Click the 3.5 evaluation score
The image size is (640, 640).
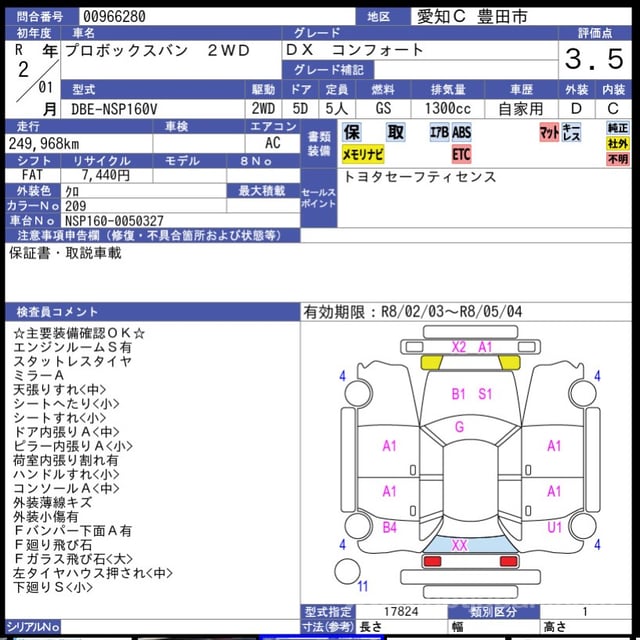coord(594,59)
